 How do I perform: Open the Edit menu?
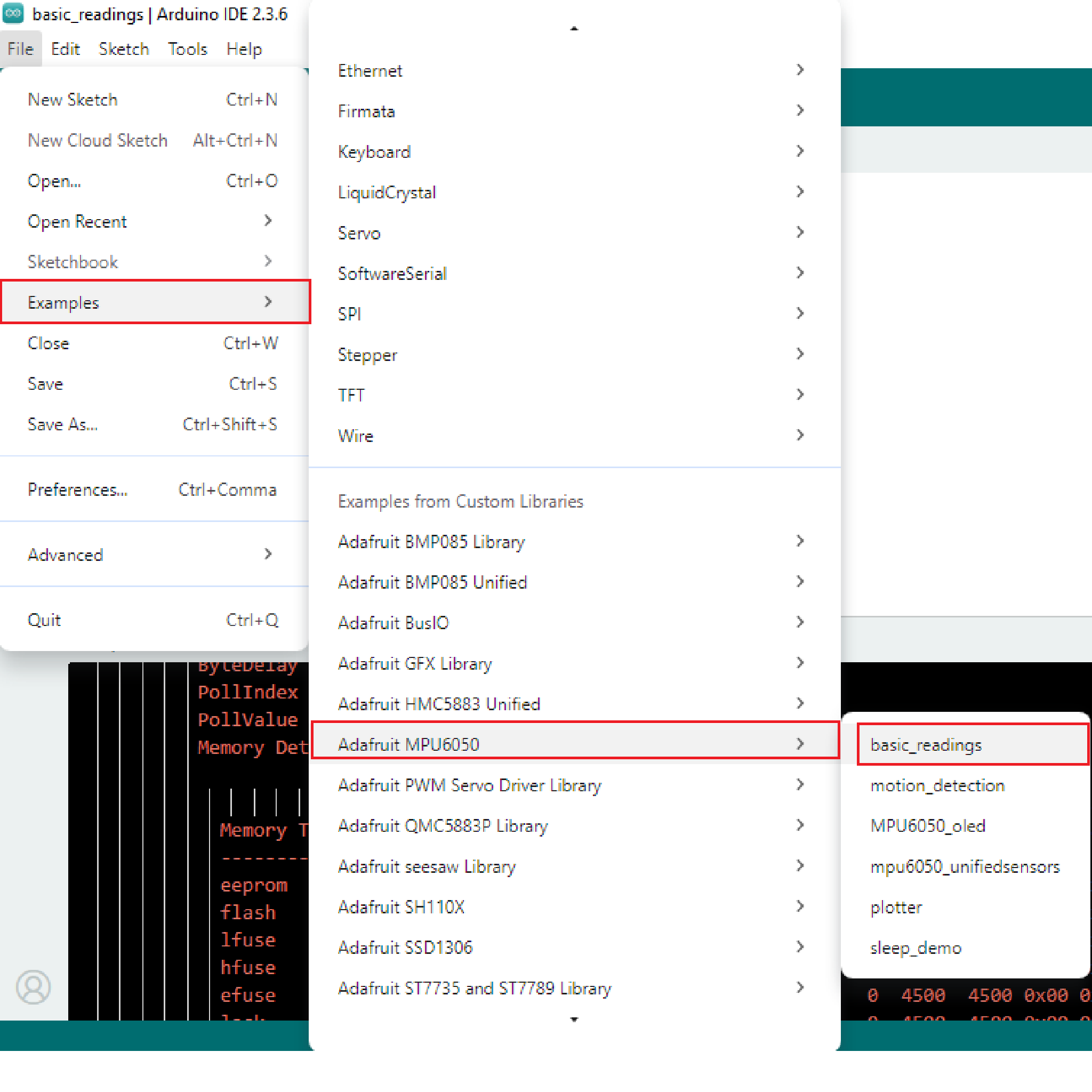(x=65, y=49)
